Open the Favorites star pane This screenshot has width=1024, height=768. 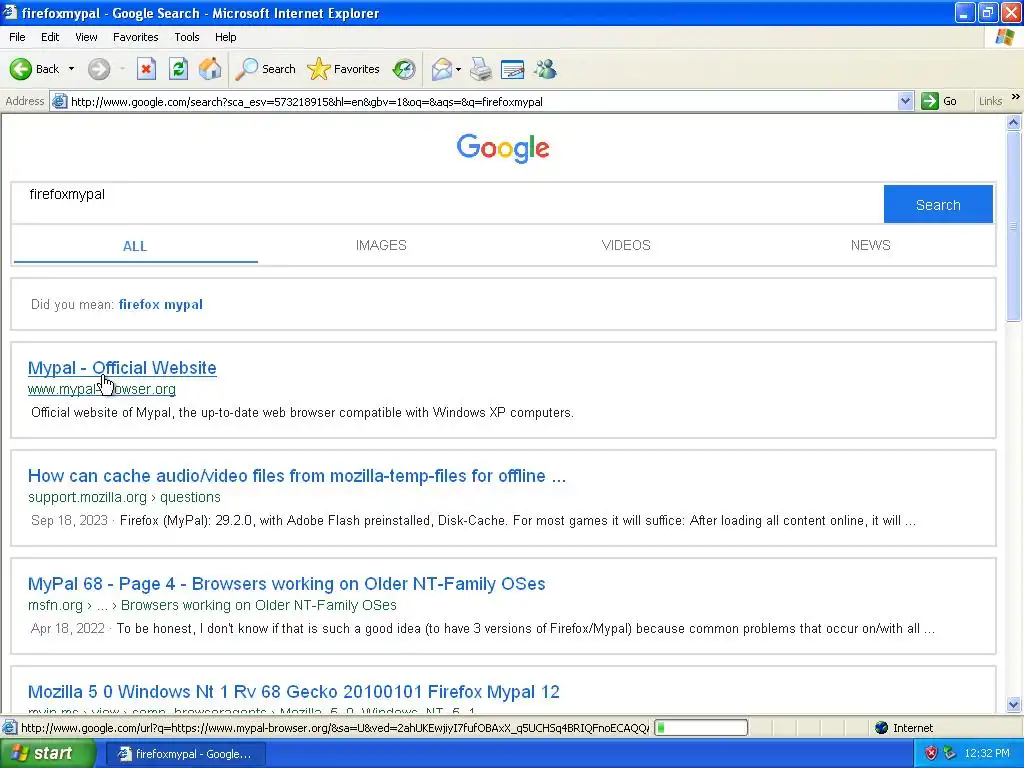tap(343, 69)
